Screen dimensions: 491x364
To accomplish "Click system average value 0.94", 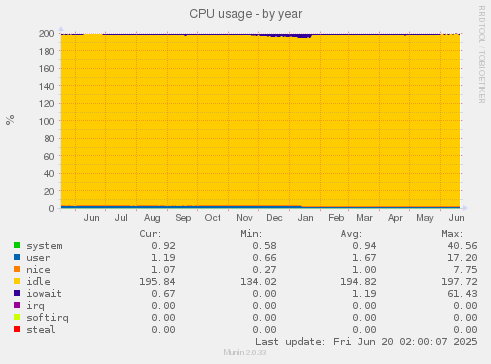I will click(364, 246).
